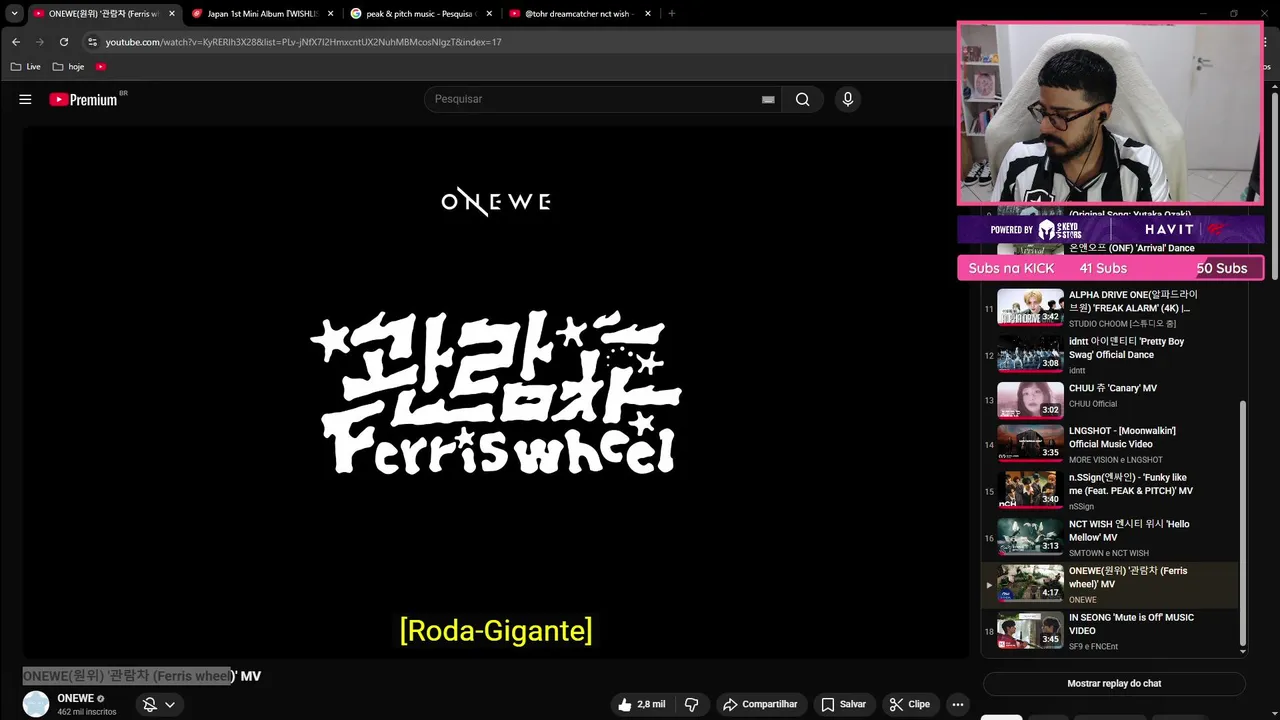Play NCT WISH 'Hello Mellow' thumbnail
Screen dimensions: 1280x720
(x=1031, y=537)
